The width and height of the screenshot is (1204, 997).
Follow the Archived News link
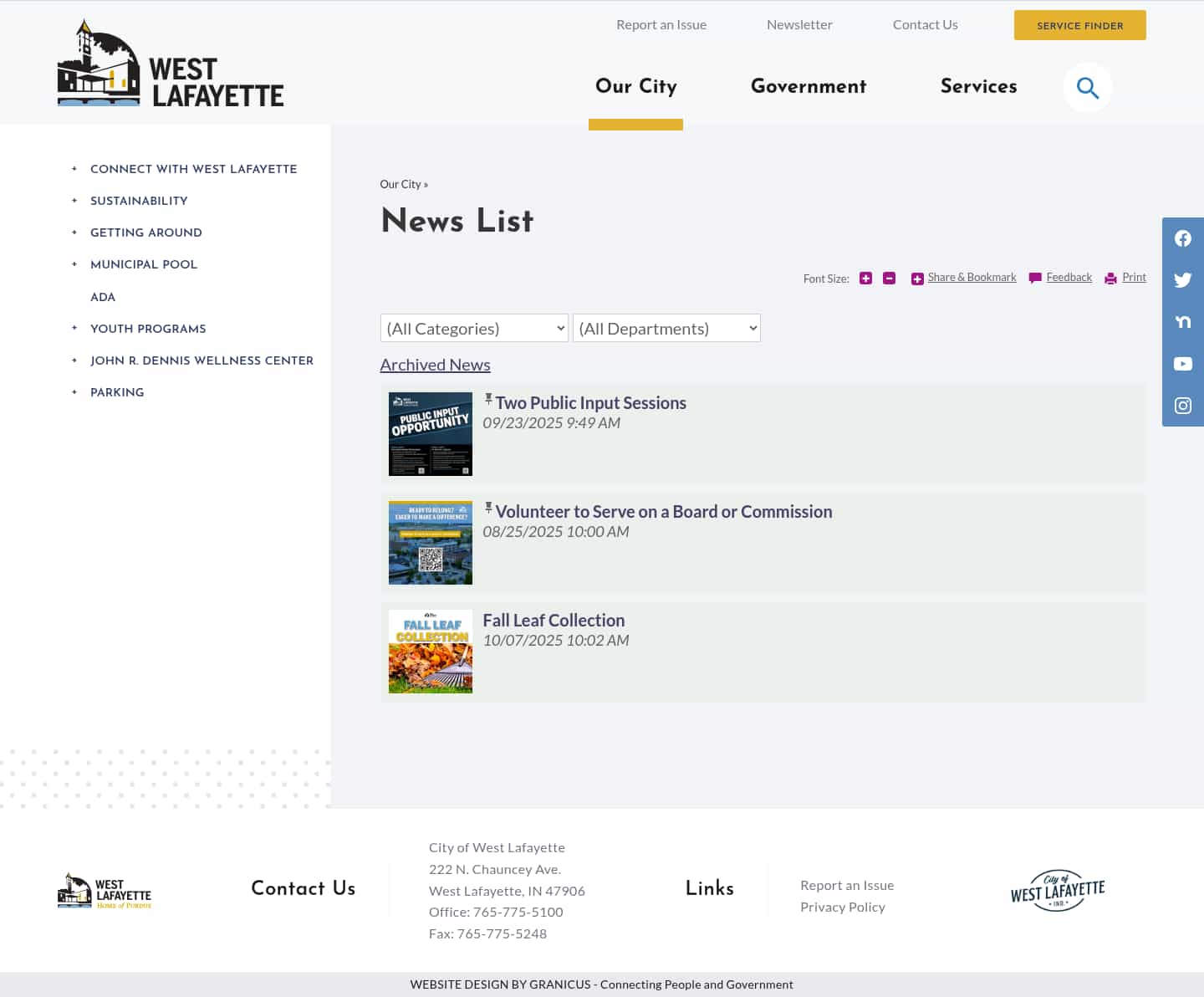pos(435,365)
